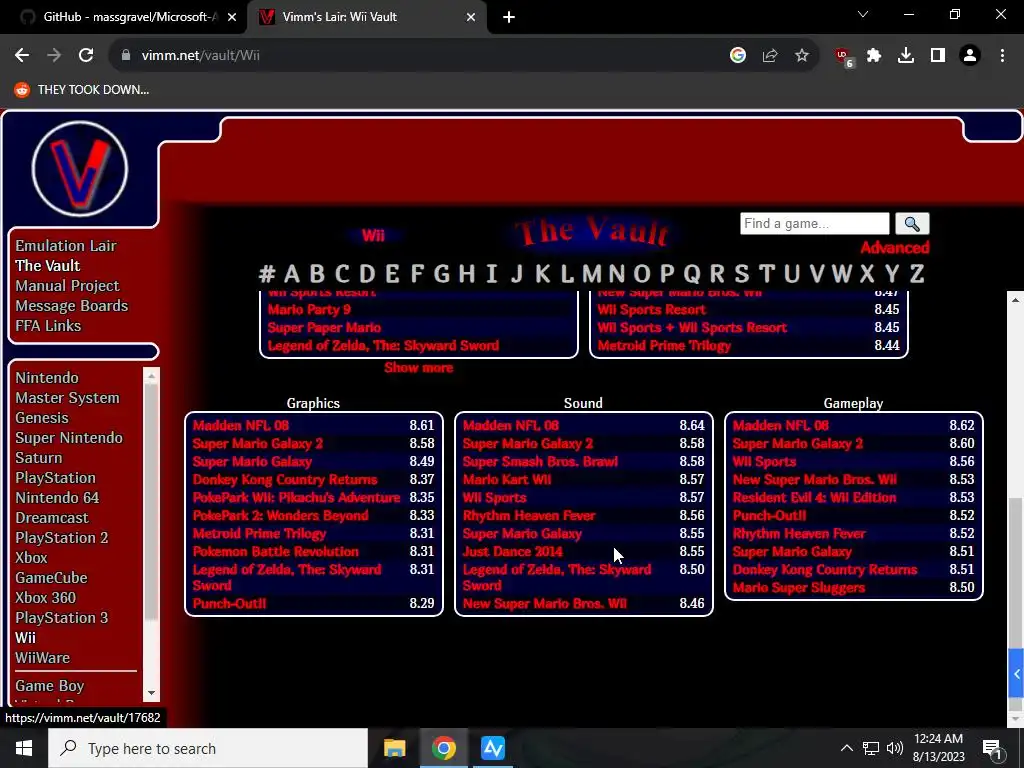Open the Advanced search link
1024x768 pixels.
[894, 248]
